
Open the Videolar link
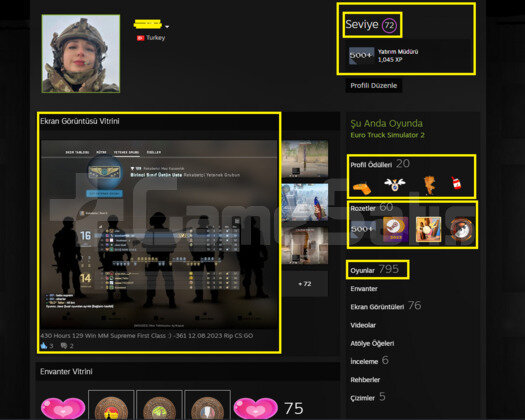[x=363, y=325]
